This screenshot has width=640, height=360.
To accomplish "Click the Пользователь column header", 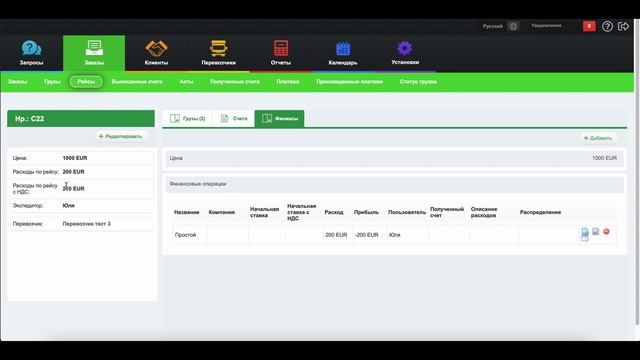I will (x=407, y=212).
